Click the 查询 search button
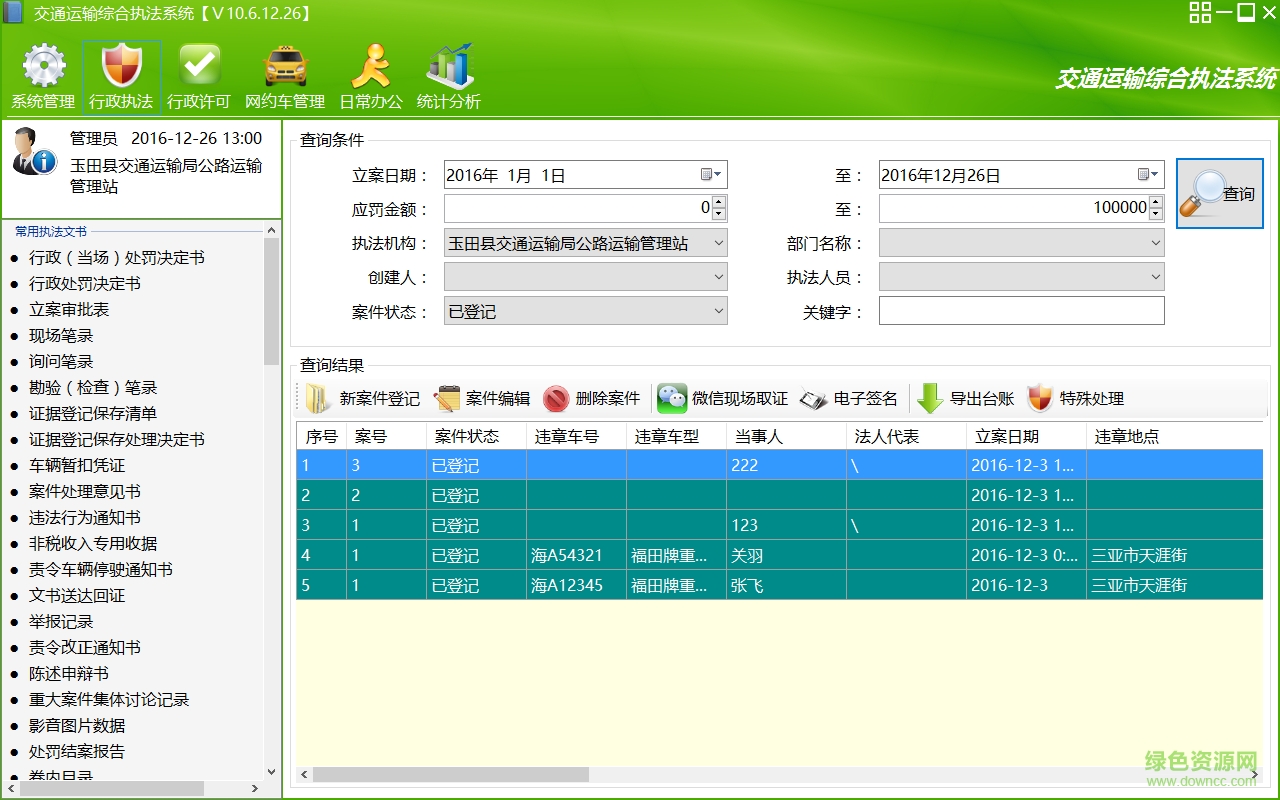1280x800 pixels. (1219, 194)
